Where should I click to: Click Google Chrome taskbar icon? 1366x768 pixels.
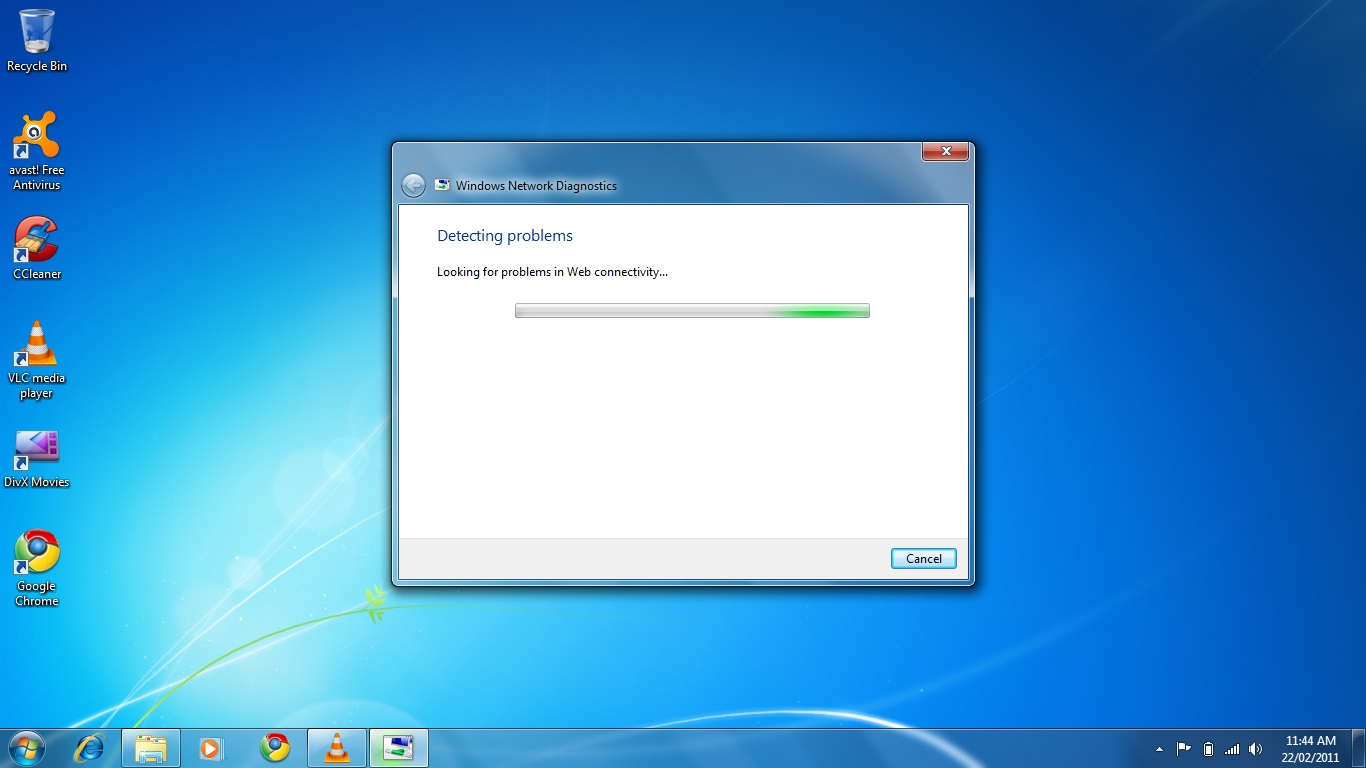coord(275,748)
